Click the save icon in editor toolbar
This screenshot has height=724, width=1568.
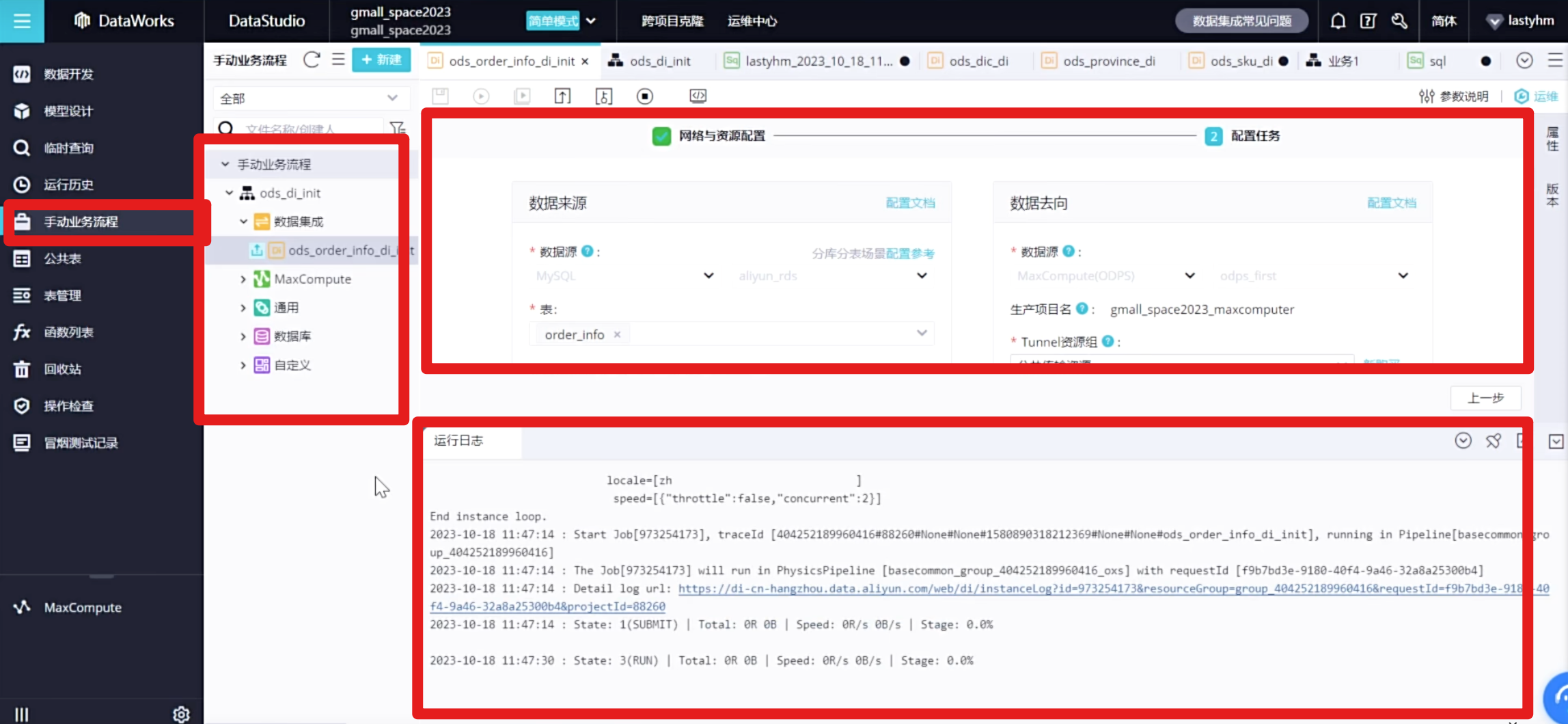tap(440, 96)
